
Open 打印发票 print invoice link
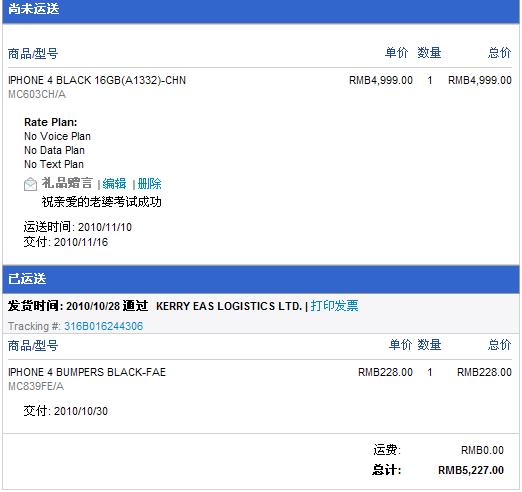tap(334, 306)
